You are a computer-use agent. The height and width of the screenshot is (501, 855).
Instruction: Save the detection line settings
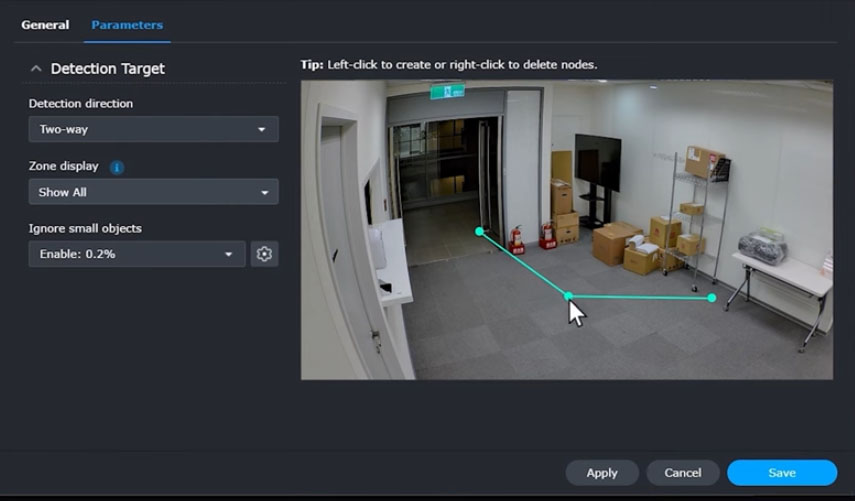tap(781, 473)
